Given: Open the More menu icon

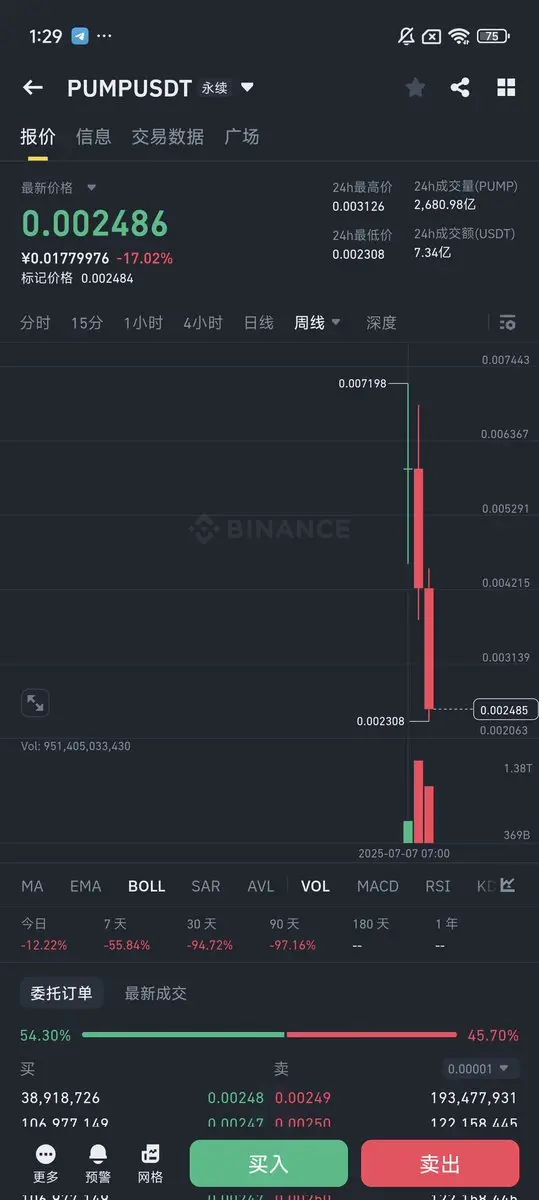Looking at the screenshot, I should pos(45,1164).
